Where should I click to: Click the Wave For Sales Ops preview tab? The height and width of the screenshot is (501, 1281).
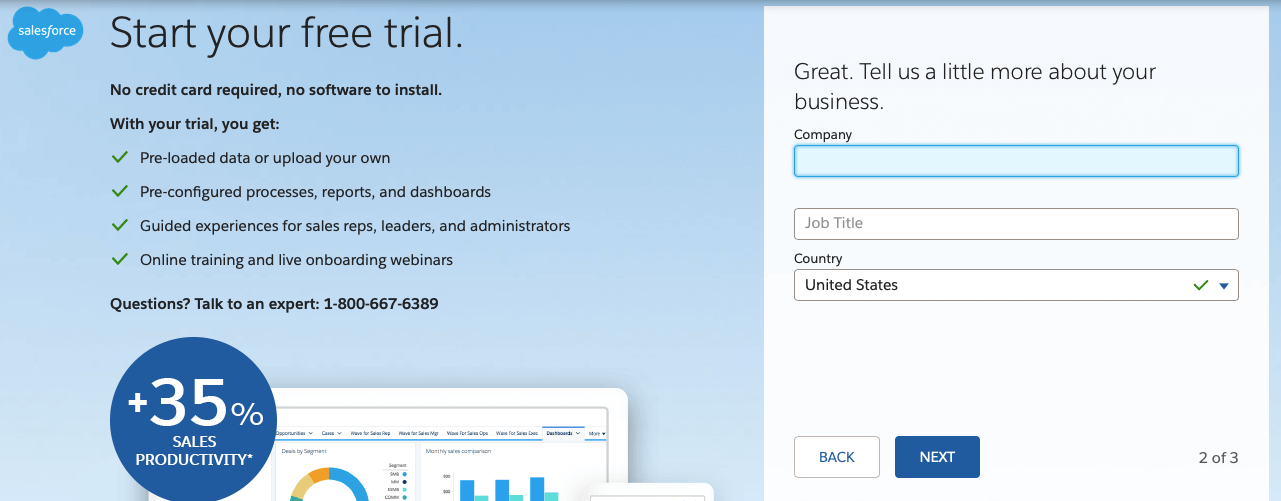tap(467, 433)
